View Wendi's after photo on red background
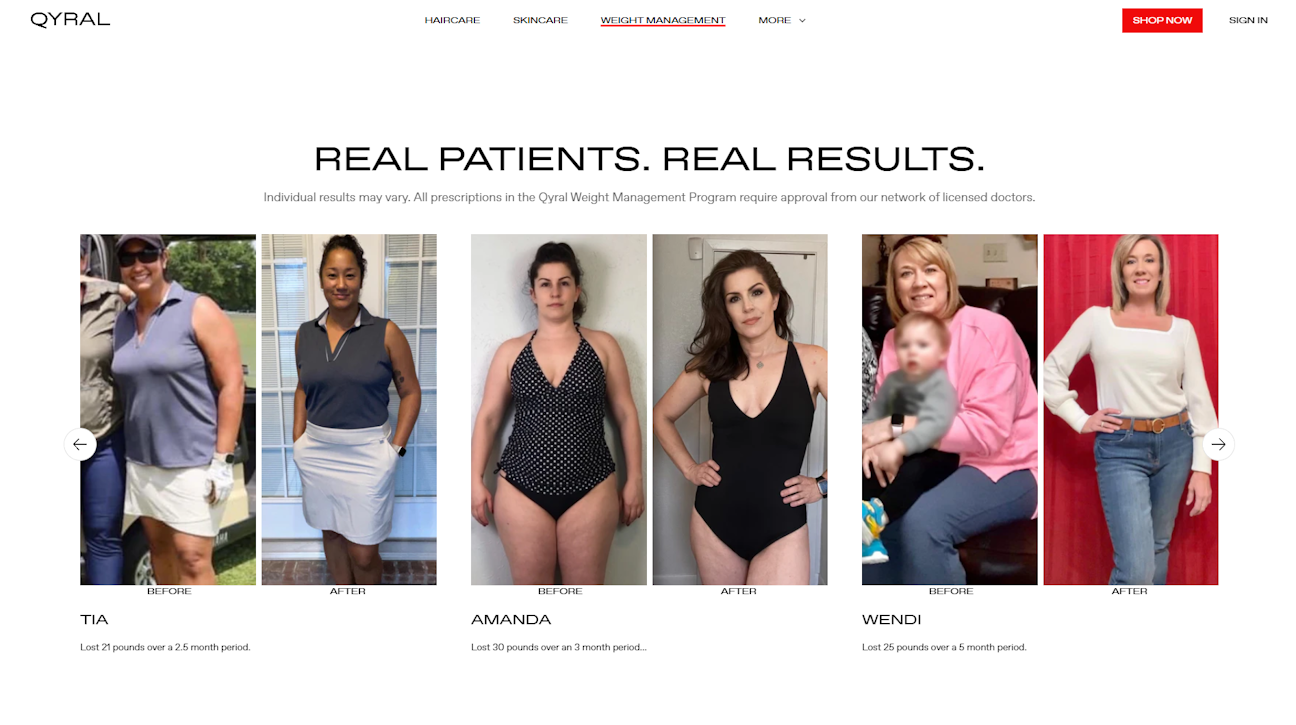This screenshot has width=1296, height=725. pos(1131,410)
